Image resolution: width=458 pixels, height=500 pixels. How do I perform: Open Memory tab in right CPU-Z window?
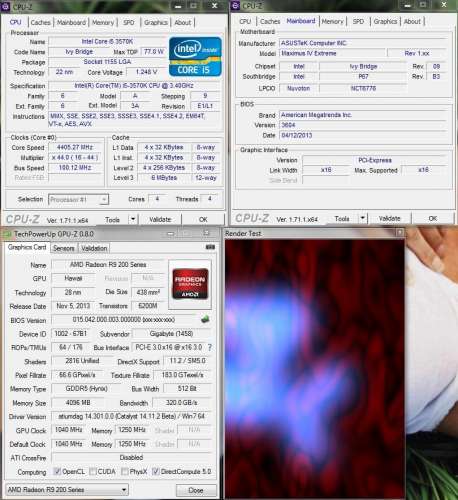point(332,21)
